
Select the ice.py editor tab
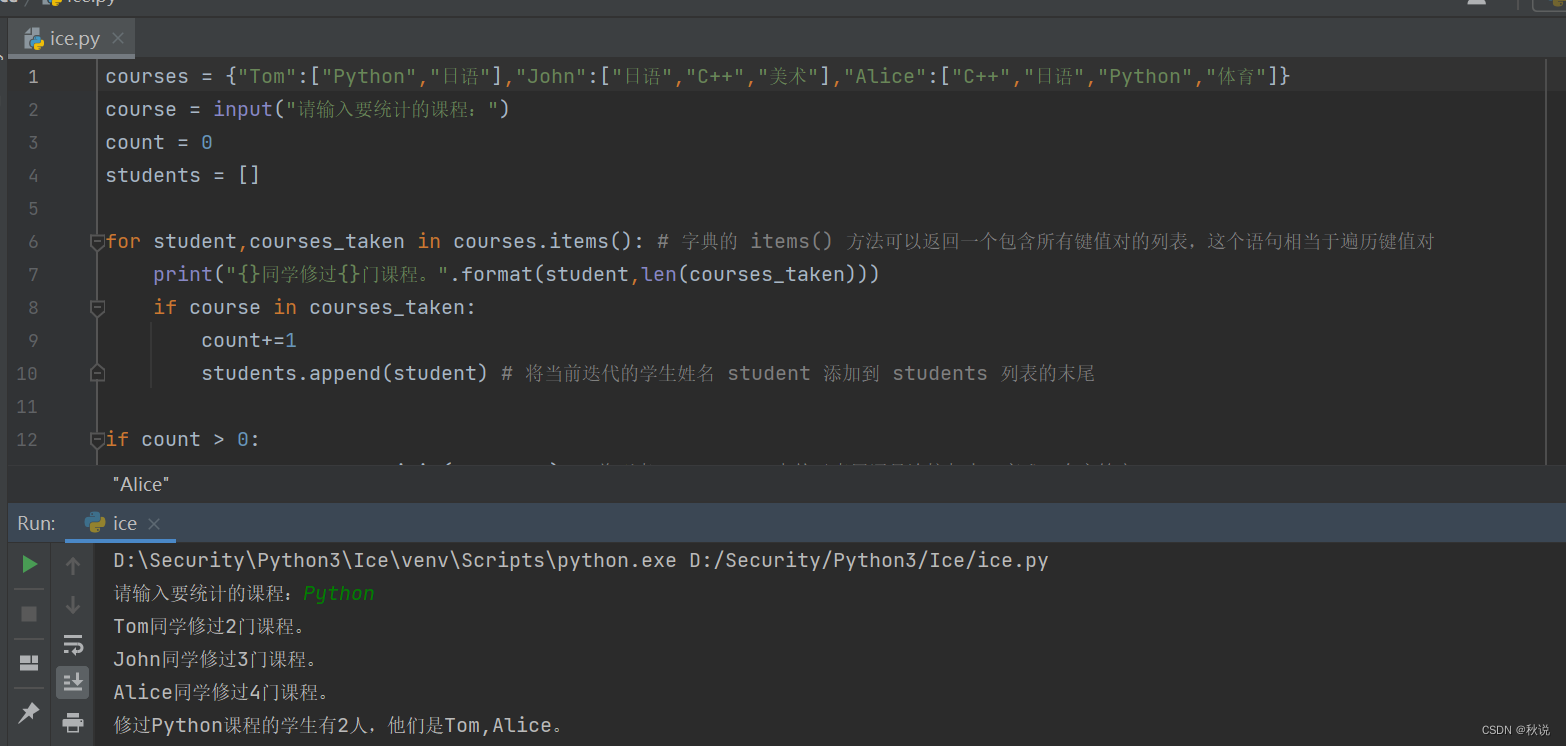pos(70,39)
